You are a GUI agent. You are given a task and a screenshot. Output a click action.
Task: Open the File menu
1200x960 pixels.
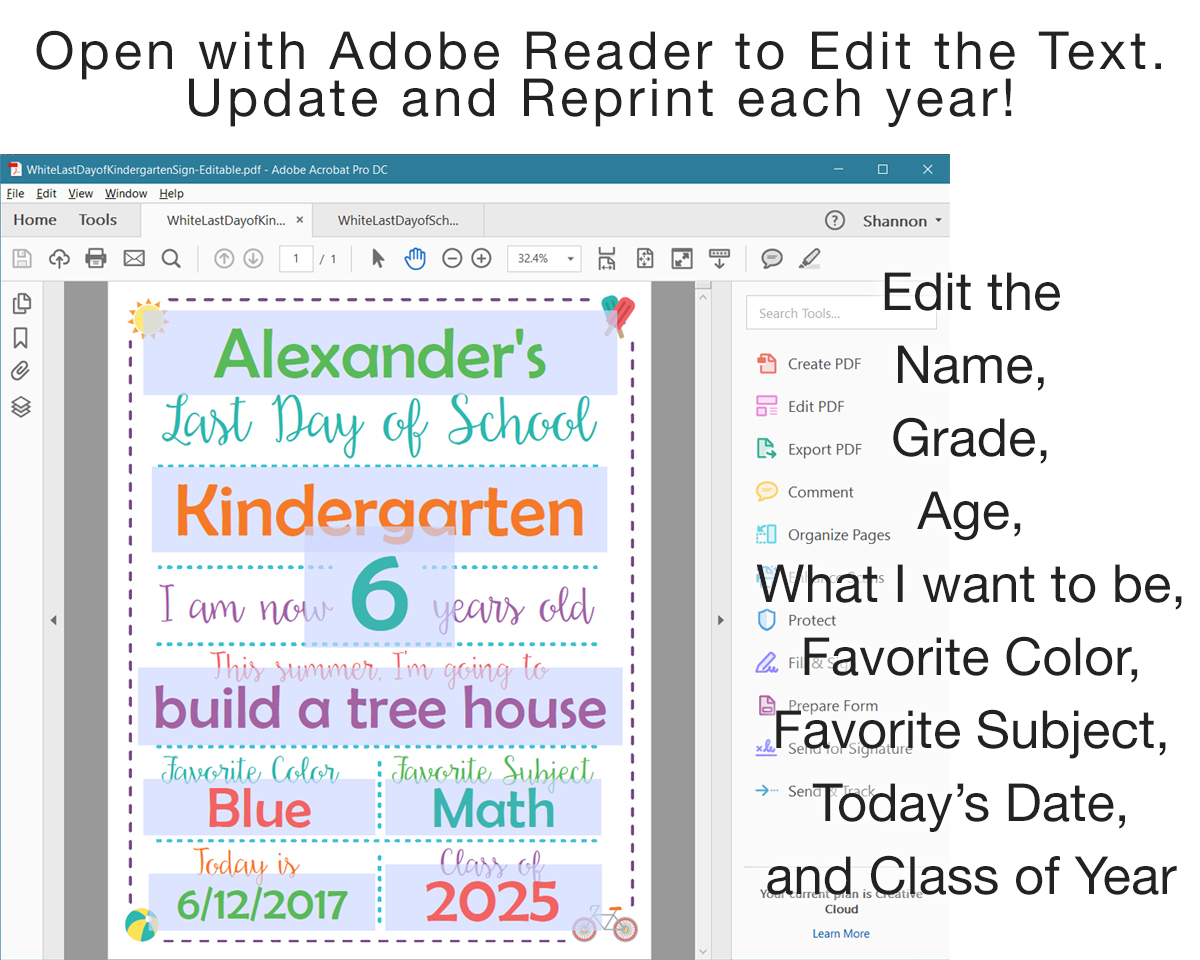(x=15, y=194)
